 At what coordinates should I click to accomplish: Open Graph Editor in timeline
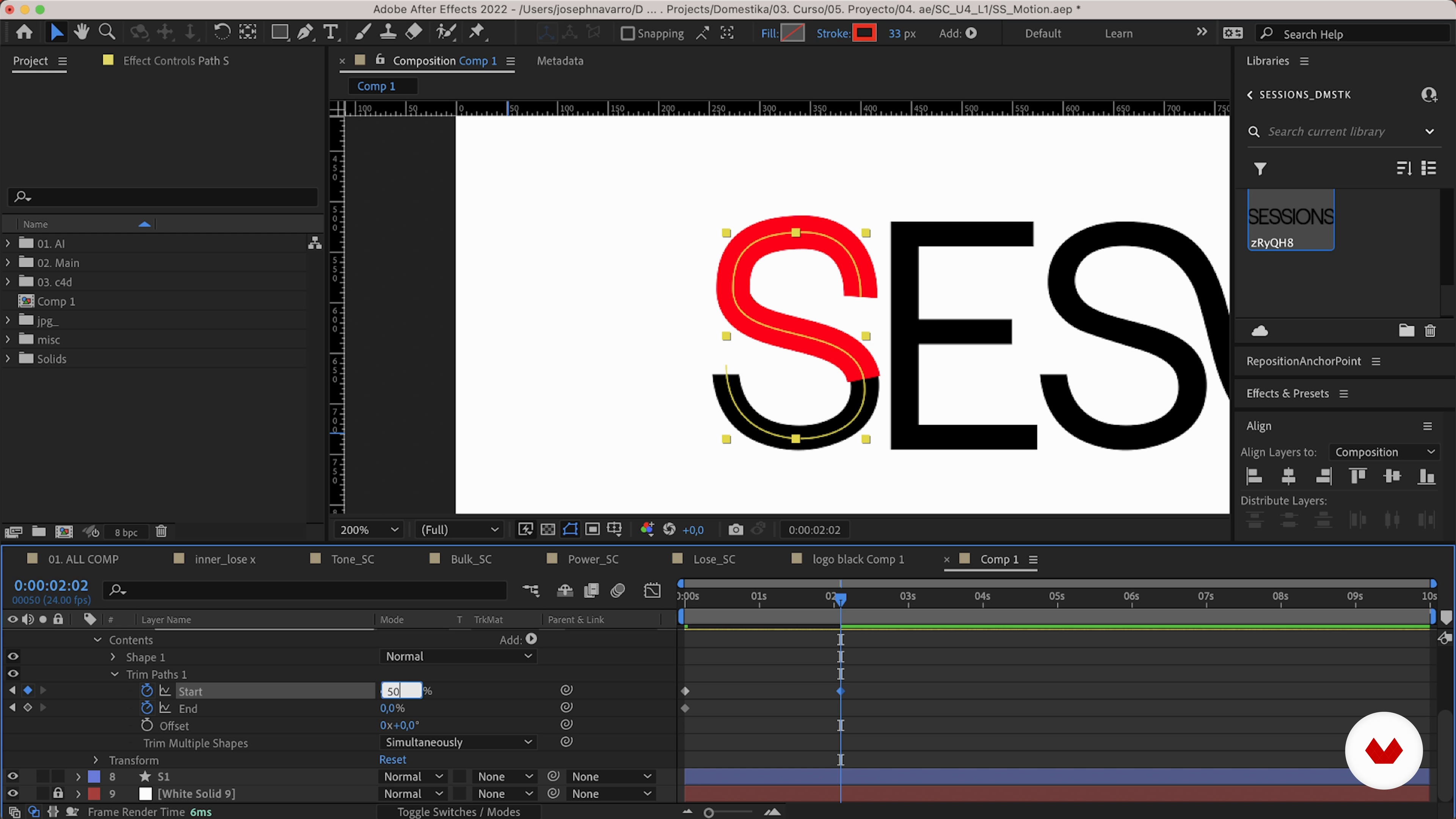pos(652,591)
